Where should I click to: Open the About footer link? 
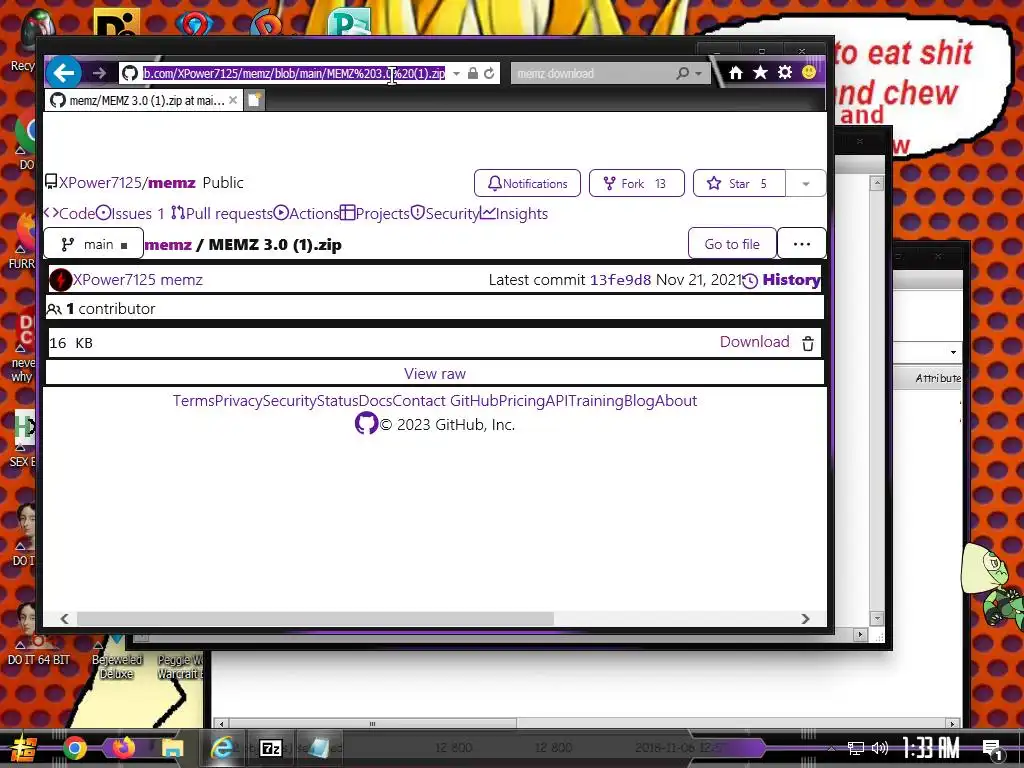coord(676,400)
